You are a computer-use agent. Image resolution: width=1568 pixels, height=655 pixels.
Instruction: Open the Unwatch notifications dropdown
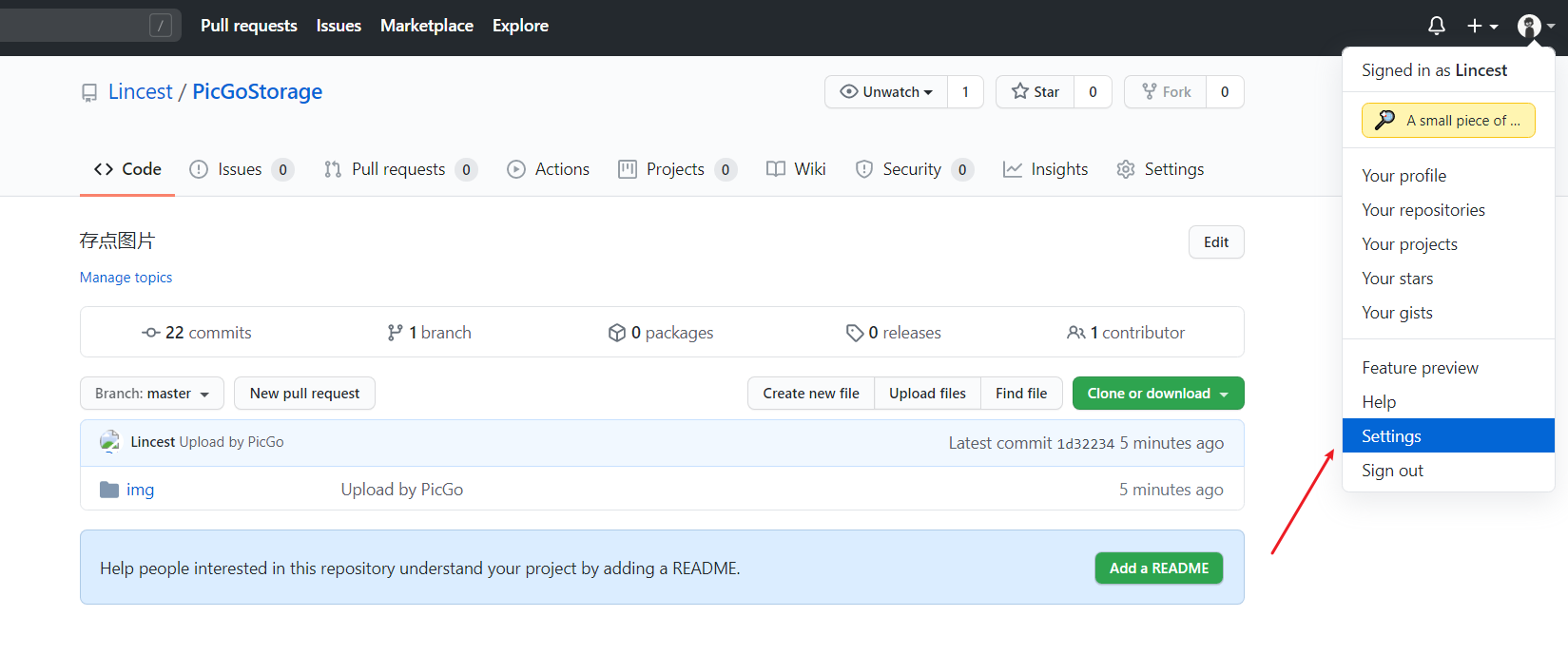(x=886, y=92)
